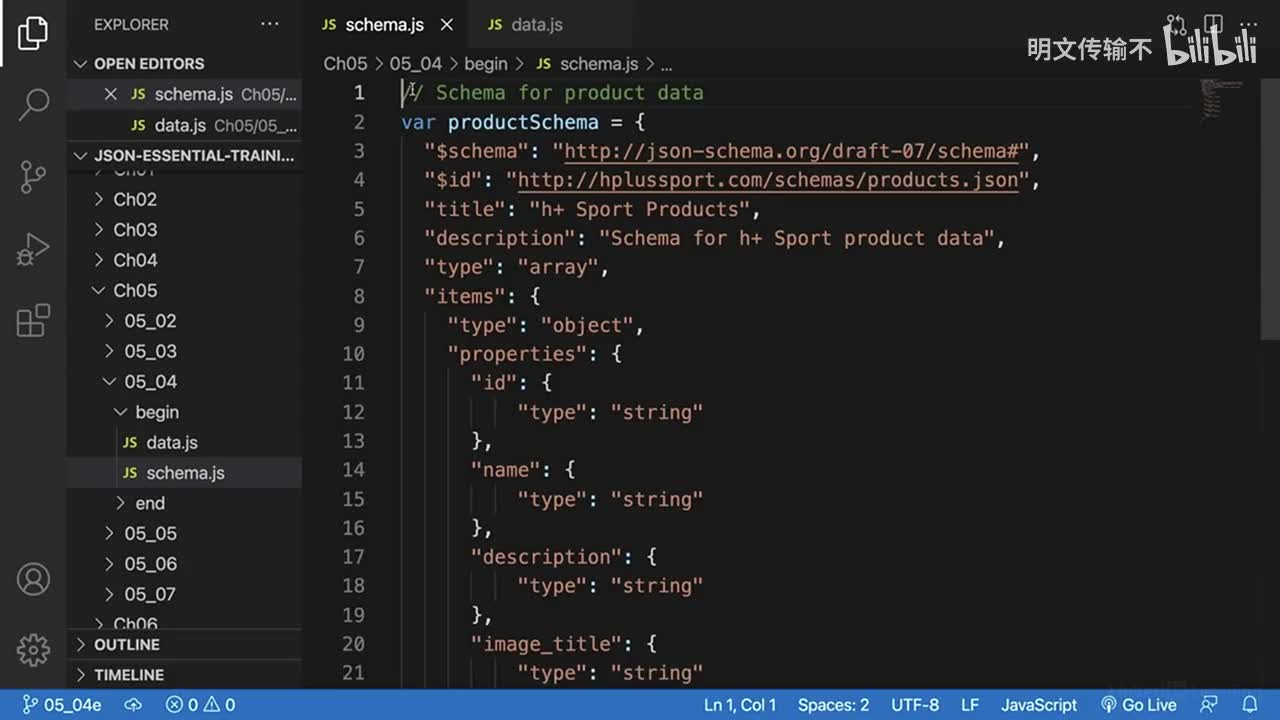Open the Run and Debug view
This screenshot has width=1280, height=720.
(x=33, y=249)
